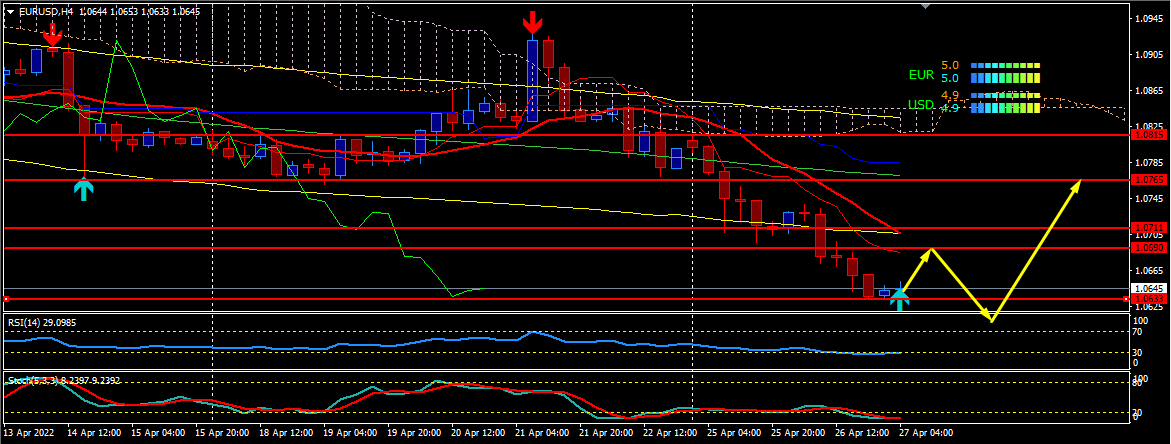Click the 21 Apr 04:00 time axis label
The image size is (1171, 444).
tap(540, 436)
